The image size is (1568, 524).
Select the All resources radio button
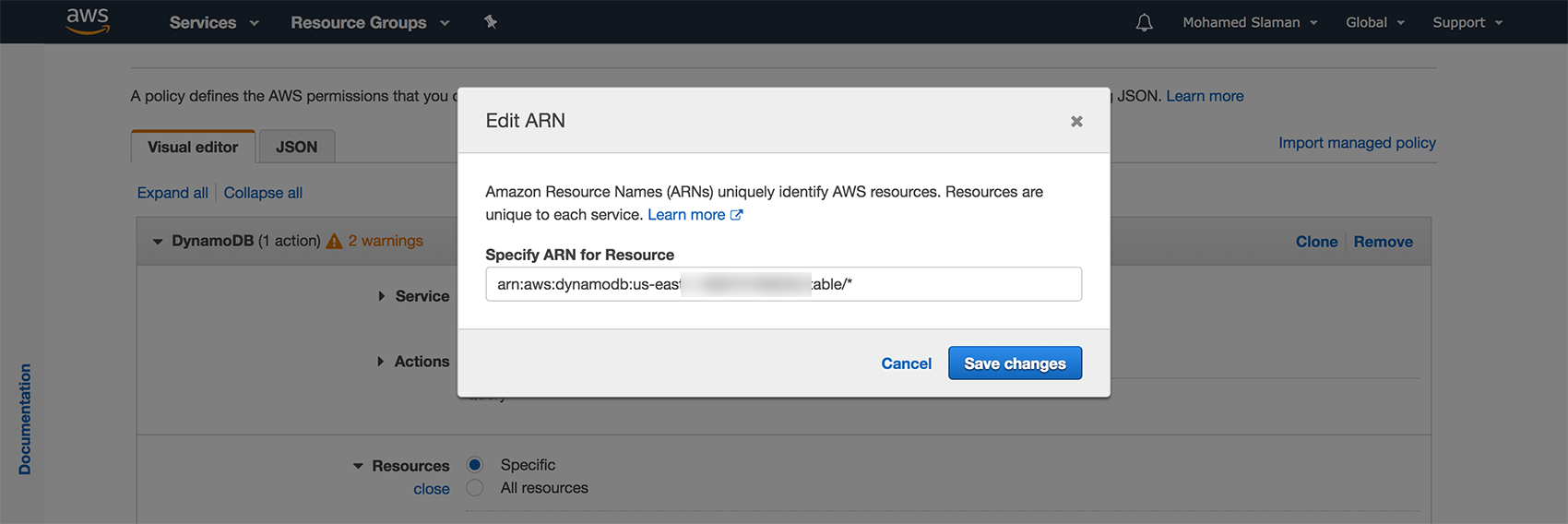point(475,488)
